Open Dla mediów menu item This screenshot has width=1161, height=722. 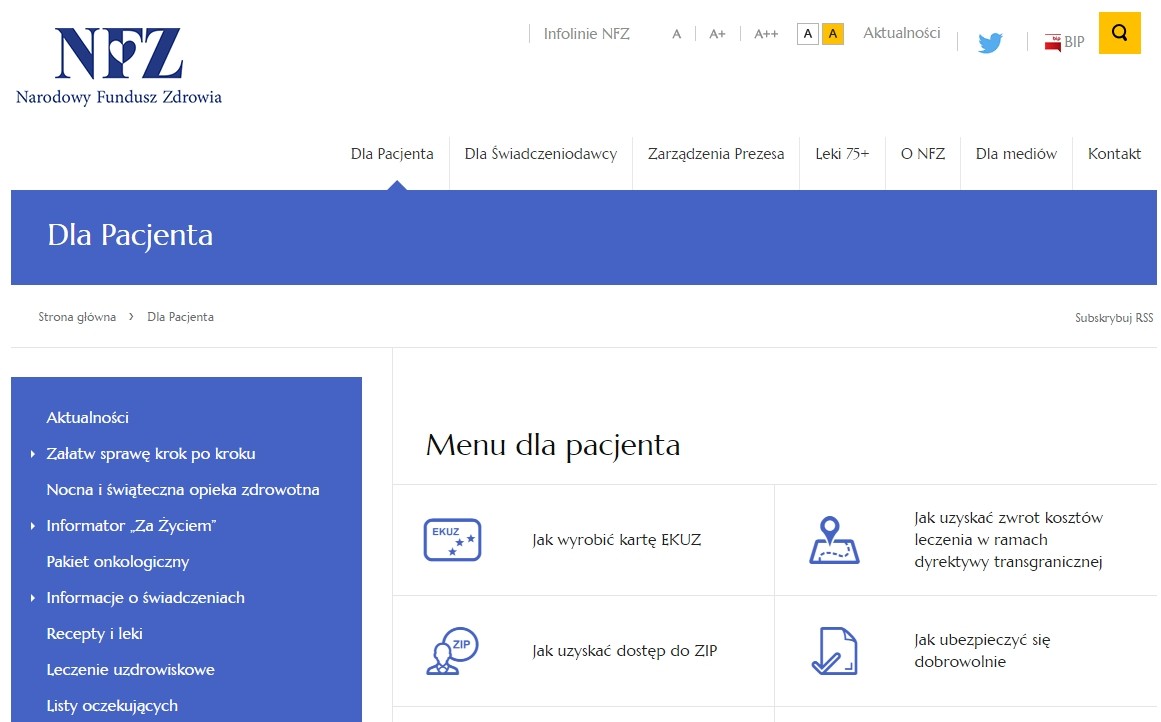pos(1016,154)
